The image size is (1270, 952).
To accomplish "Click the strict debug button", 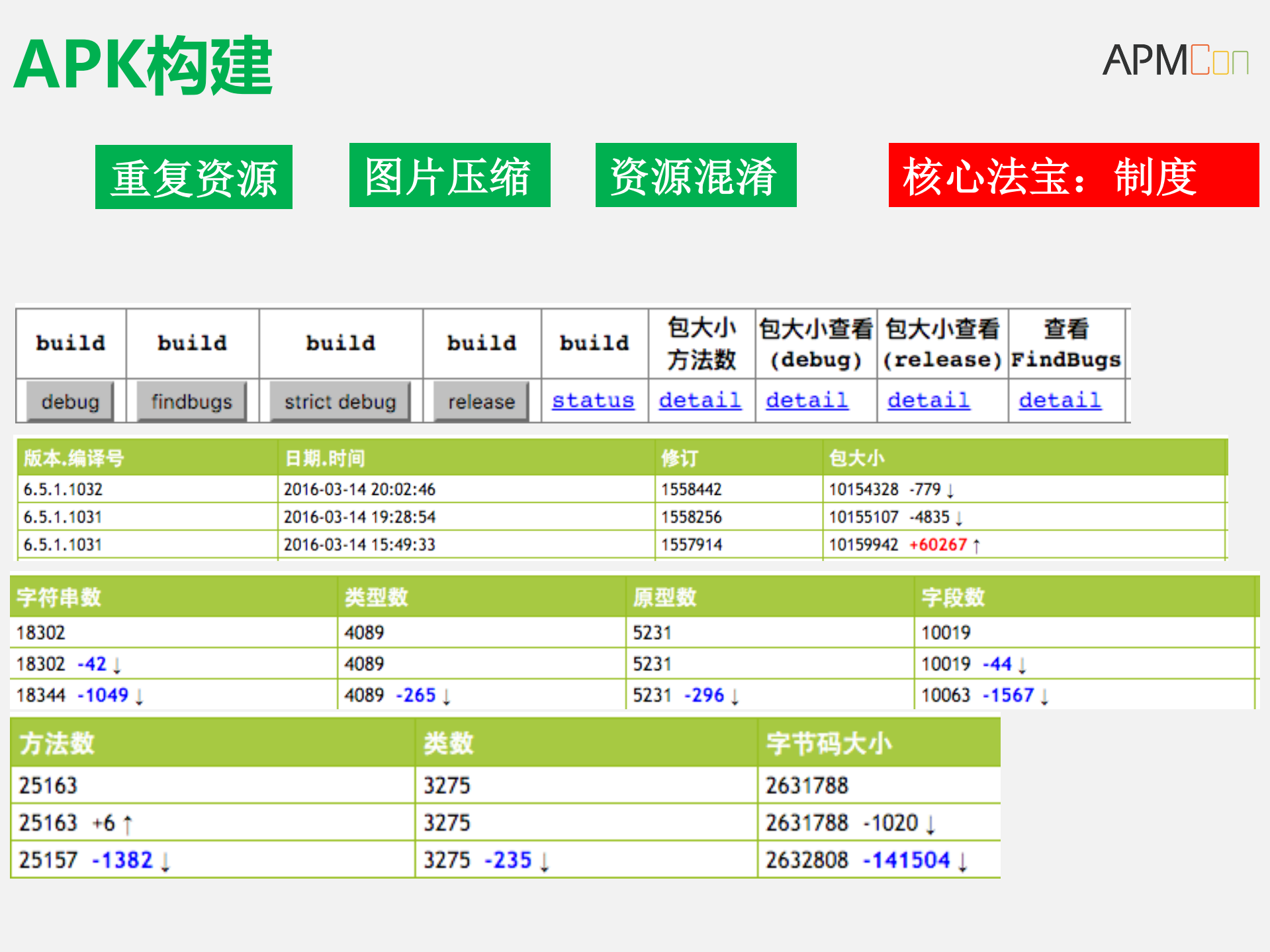I will click(338, 401).
